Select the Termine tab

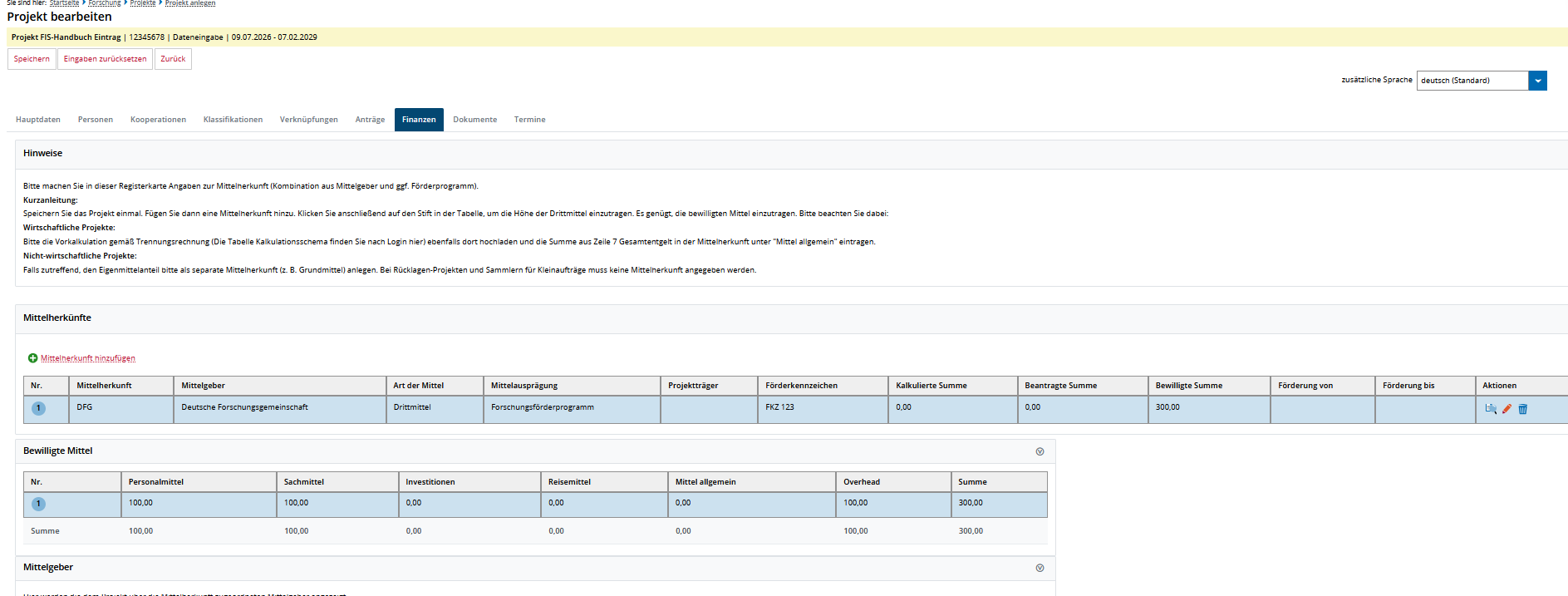coord(529,120)
